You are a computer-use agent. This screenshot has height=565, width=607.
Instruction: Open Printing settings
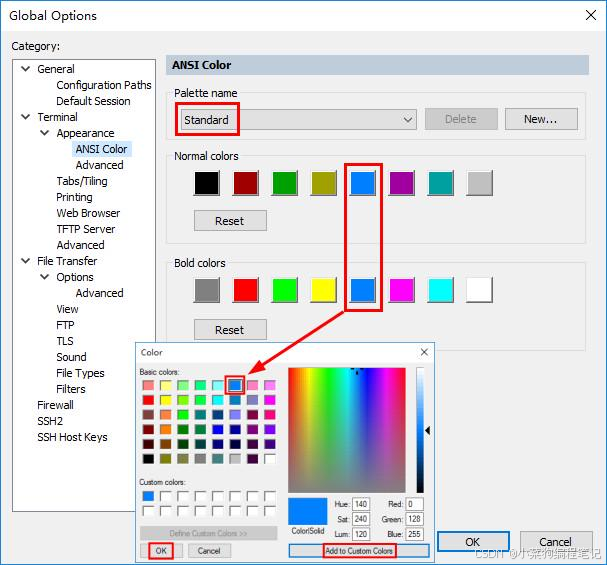click(74, 197)
